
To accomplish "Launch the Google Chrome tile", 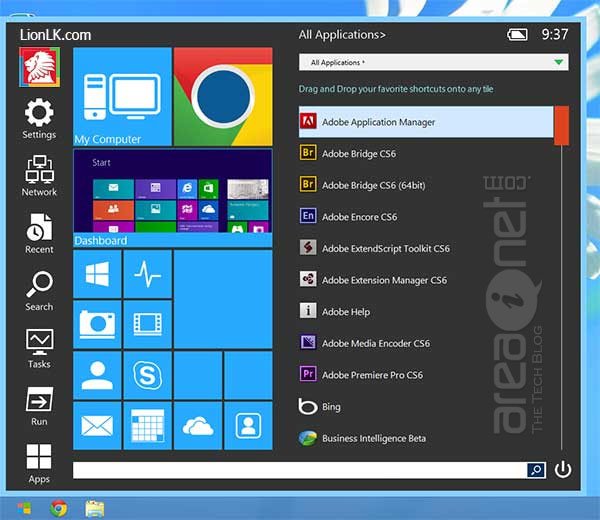I will 223,96.
